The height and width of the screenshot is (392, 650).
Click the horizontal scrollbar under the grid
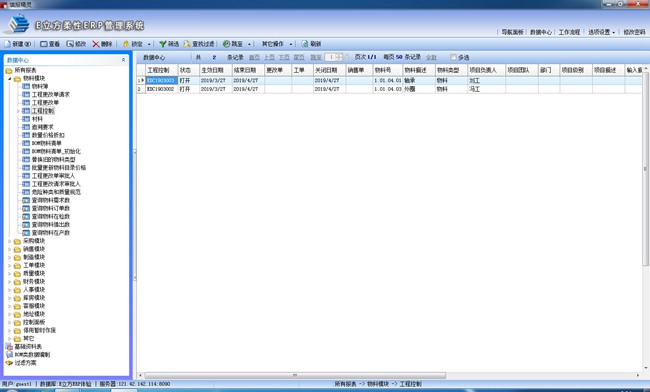click(x=295, y=375)
